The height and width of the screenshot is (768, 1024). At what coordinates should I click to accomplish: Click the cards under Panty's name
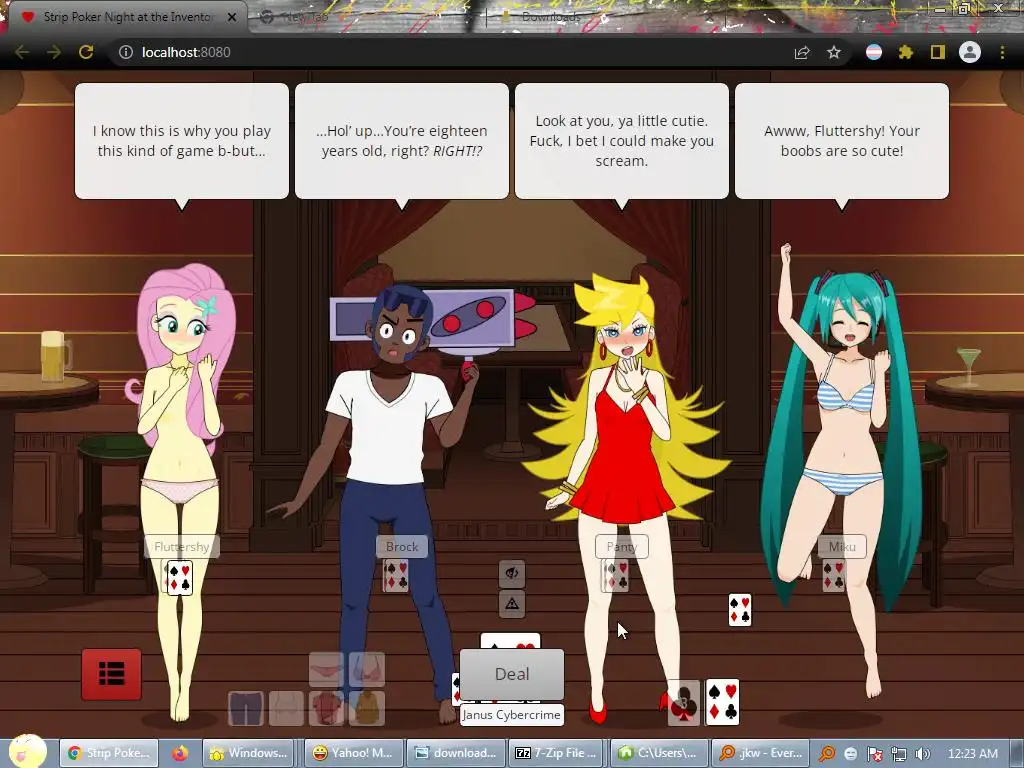click(x=615, y=576)
